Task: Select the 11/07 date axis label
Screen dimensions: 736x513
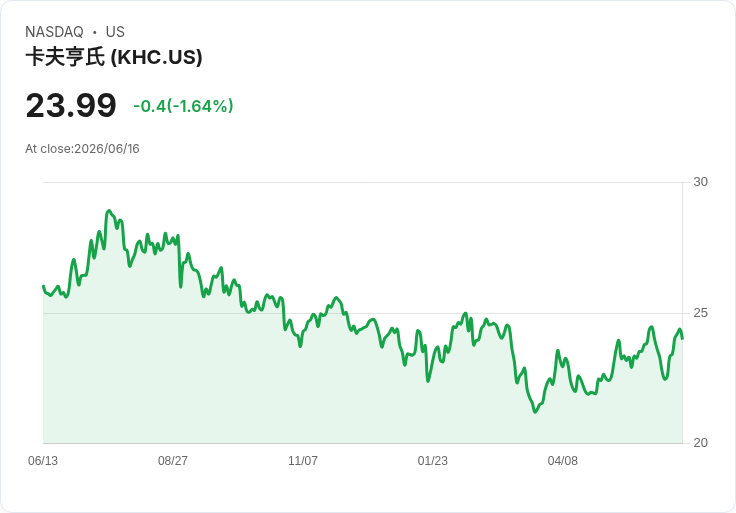Action: (303, 460)
